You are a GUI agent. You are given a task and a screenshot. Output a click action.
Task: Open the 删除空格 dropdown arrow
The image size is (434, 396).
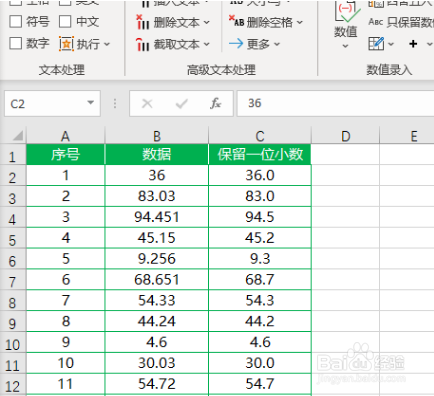300,23
